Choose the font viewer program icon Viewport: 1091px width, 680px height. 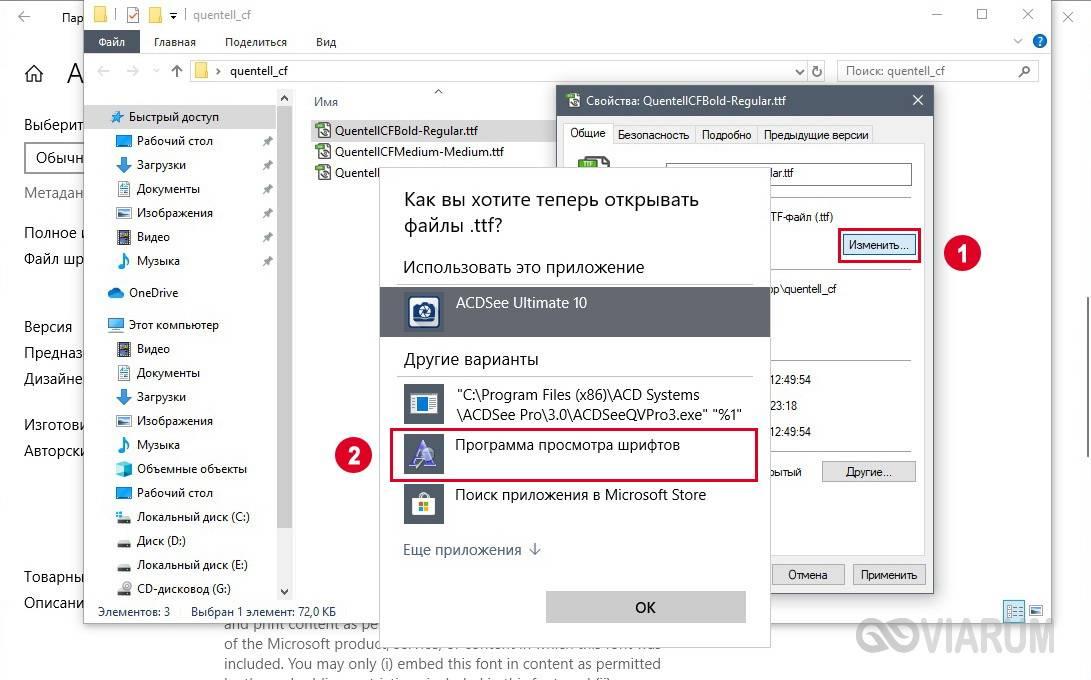tap(423, 454)
